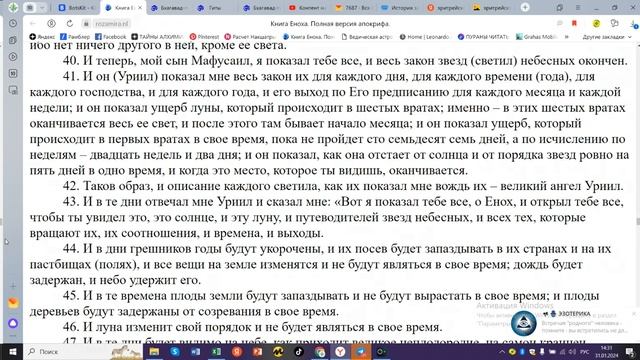Click the green Yandex browser logo icon
Image resolution: width=640 pixels, height=360 pixels.
(x=13, y=7)
